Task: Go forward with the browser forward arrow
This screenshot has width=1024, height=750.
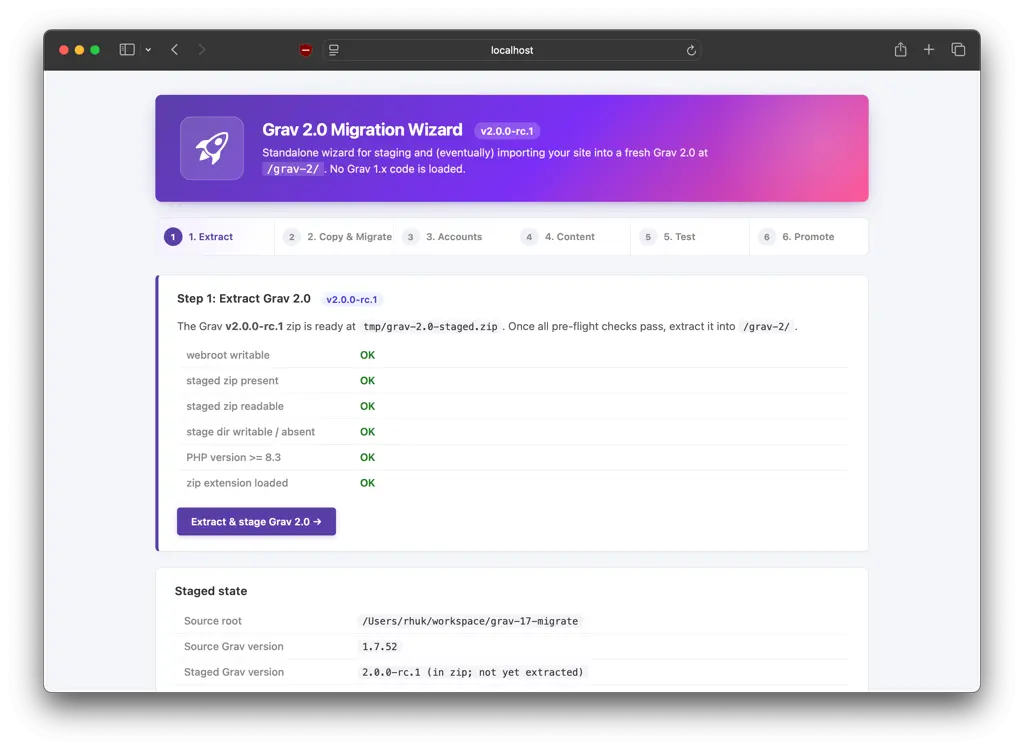Action: [x=201, y=50]
